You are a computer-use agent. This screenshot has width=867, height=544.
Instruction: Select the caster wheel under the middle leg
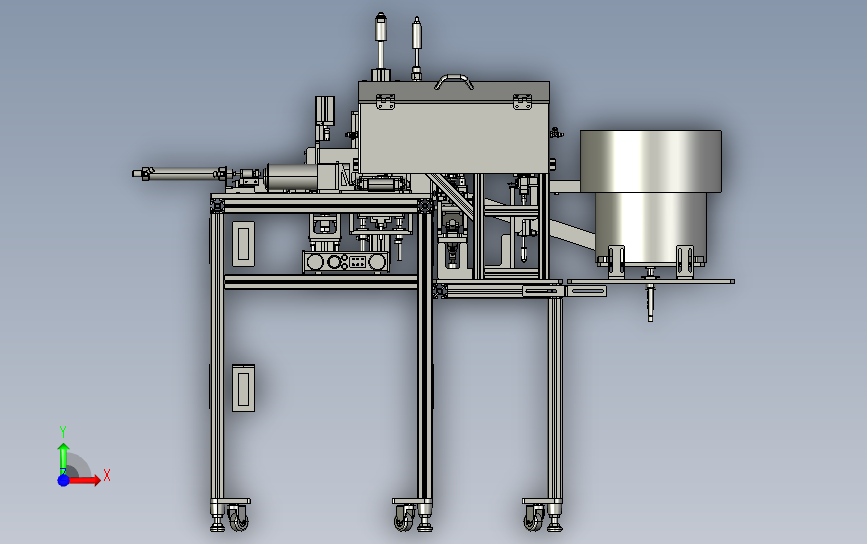coord(404,518)
